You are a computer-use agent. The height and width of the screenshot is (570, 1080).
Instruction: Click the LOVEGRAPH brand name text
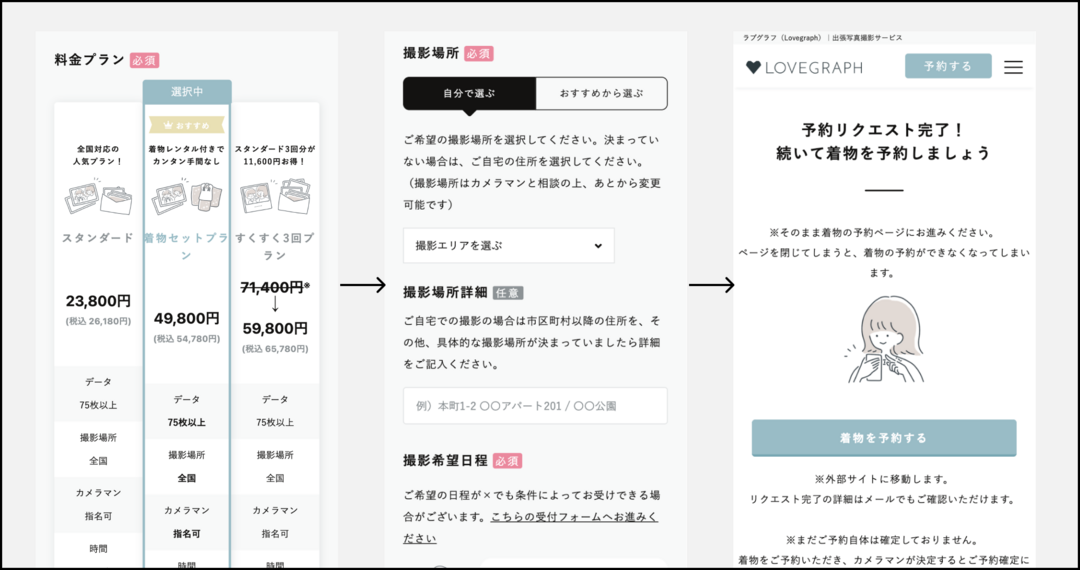813,67
